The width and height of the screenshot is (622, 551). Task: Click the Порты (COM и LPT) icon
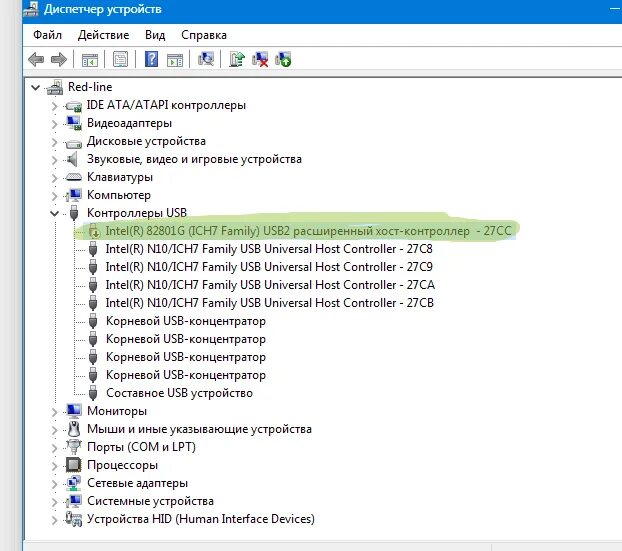click(74, 447)
